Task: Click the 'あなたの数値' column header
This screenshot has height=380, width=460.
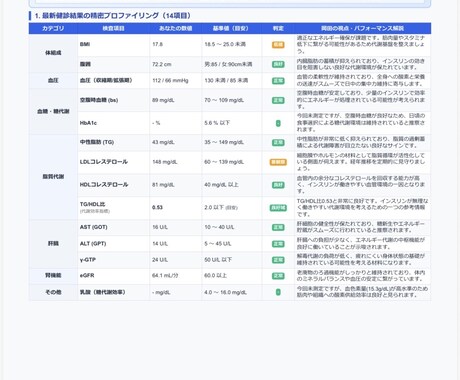Action: click(175, 28)
